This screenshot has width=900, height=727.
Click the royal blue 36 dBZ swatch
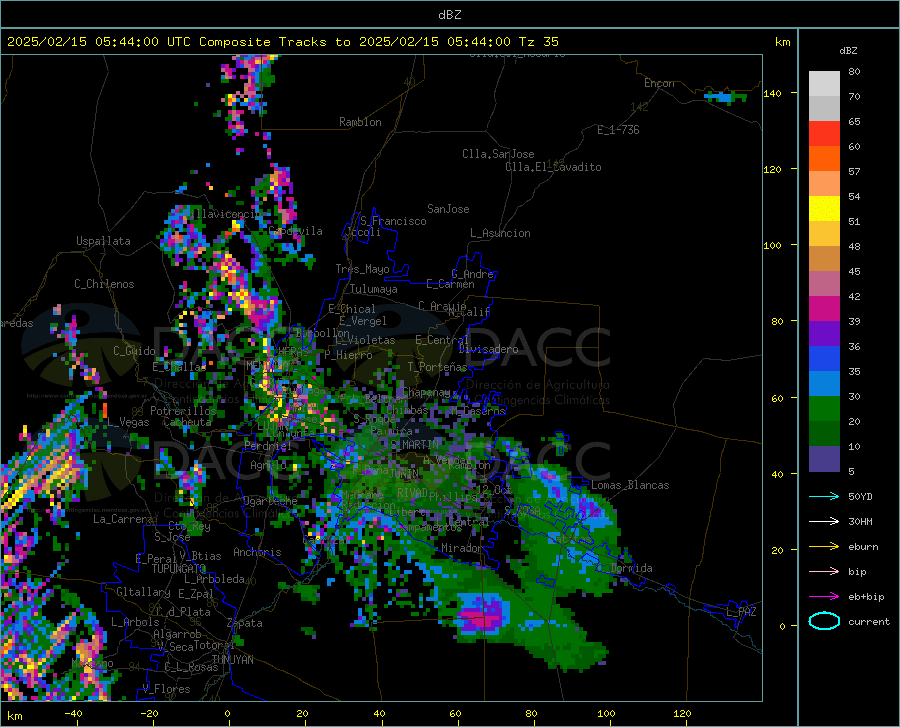[x=824, y=359]
